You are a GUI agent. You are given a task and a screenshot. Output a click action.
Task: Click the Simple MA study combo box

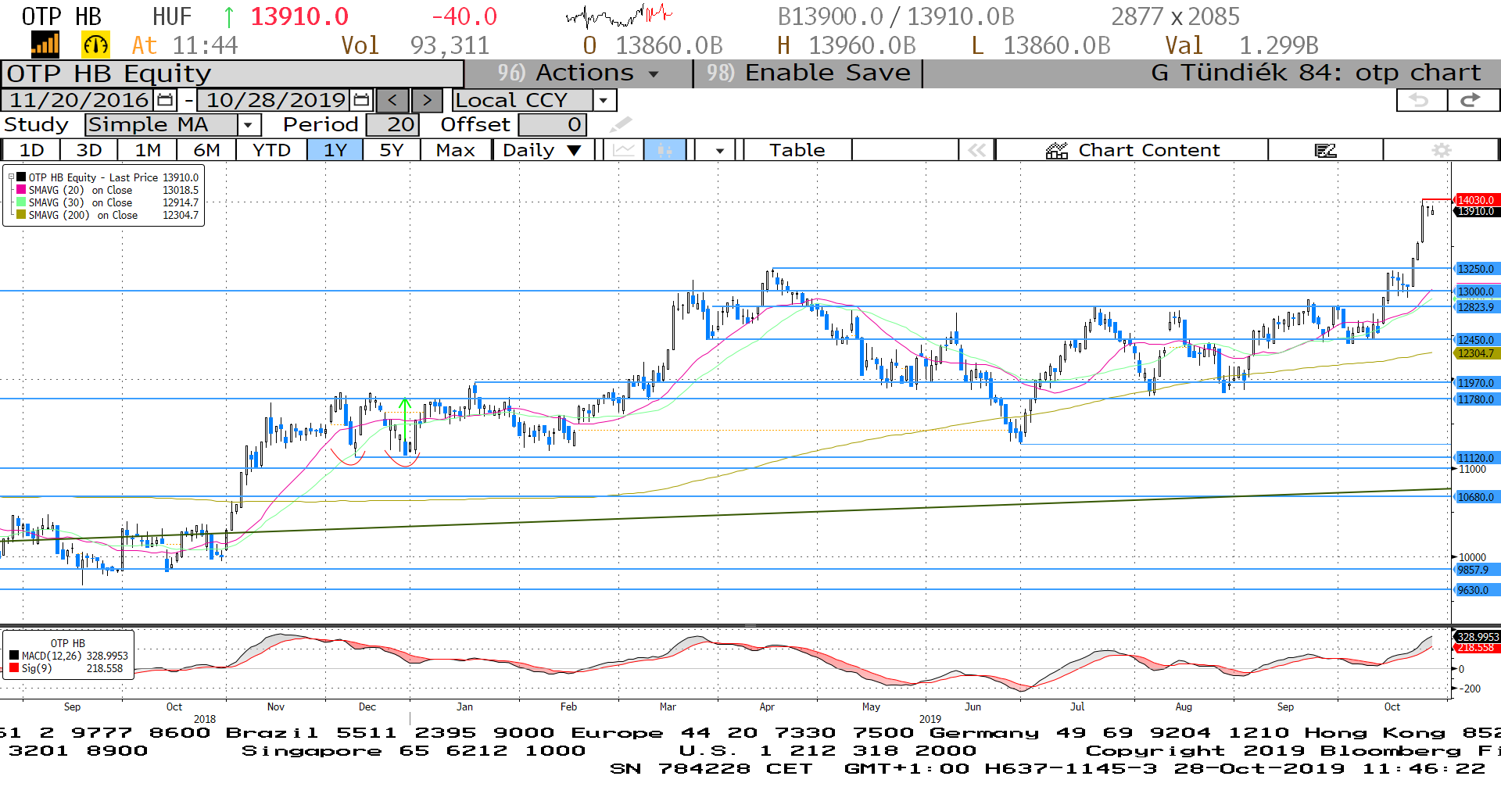(x=172, y=124)
